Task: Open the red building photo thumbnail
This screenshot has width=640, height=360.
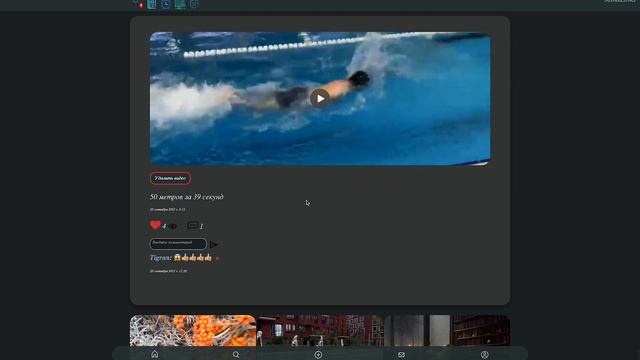Action: click(x=320, y=331)
